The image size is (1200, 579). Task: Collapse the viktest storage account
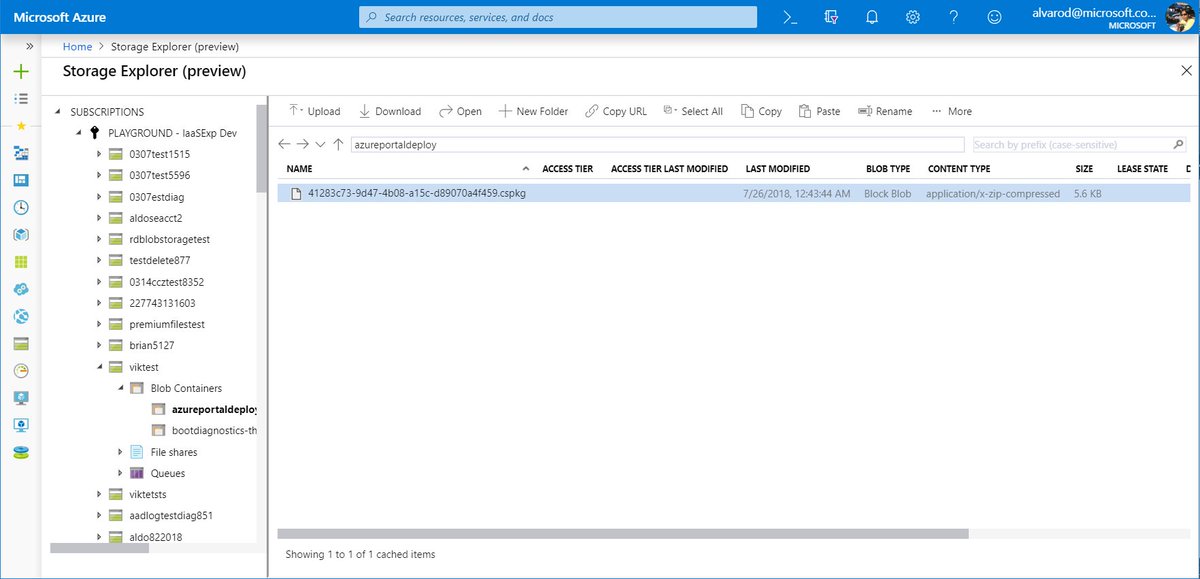[x=98, y=367]
